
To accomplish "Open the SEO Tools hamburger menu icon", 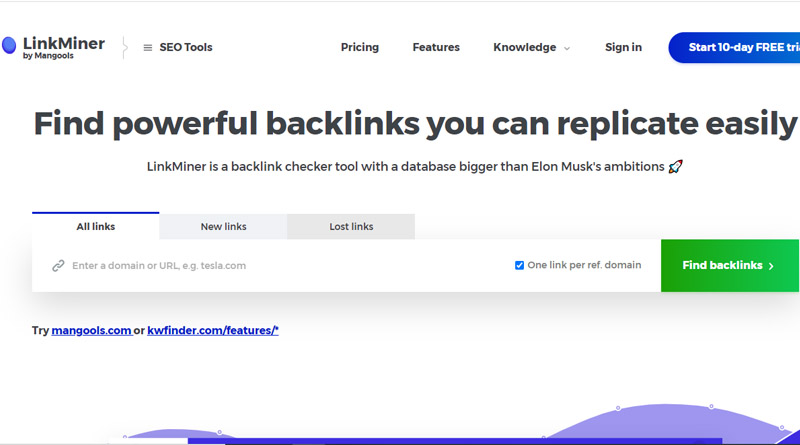I will coord(147,47).
